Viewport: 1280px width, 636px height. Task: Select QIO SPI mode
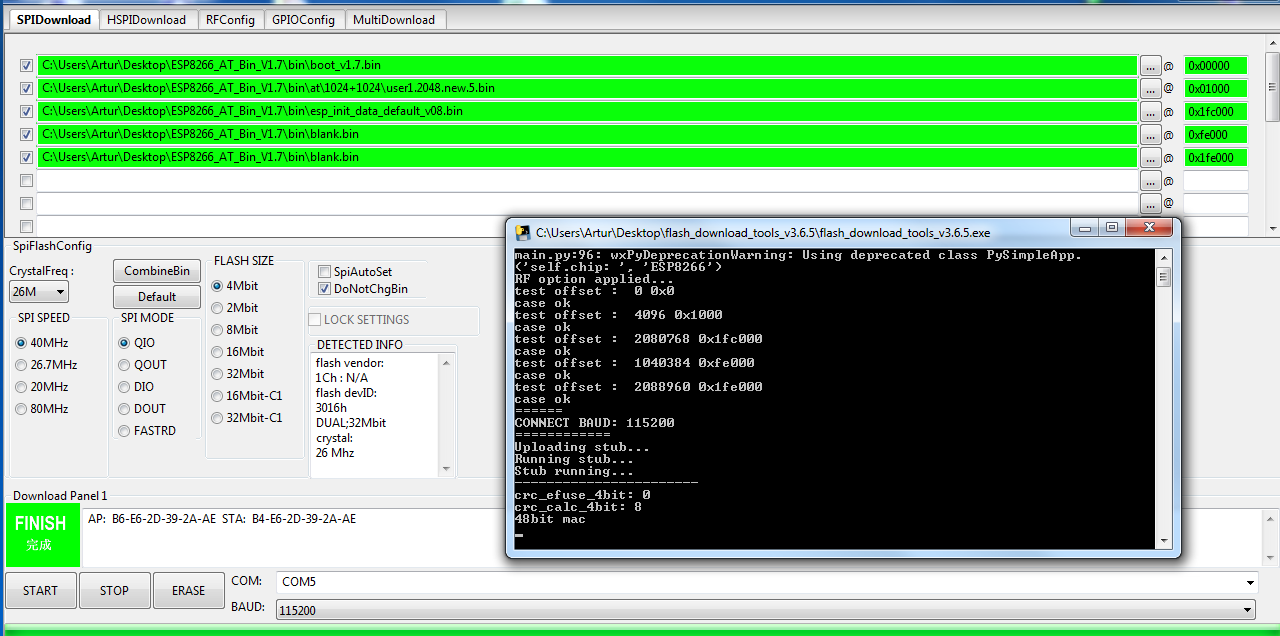pyautogui.click(x=125, y=343)
